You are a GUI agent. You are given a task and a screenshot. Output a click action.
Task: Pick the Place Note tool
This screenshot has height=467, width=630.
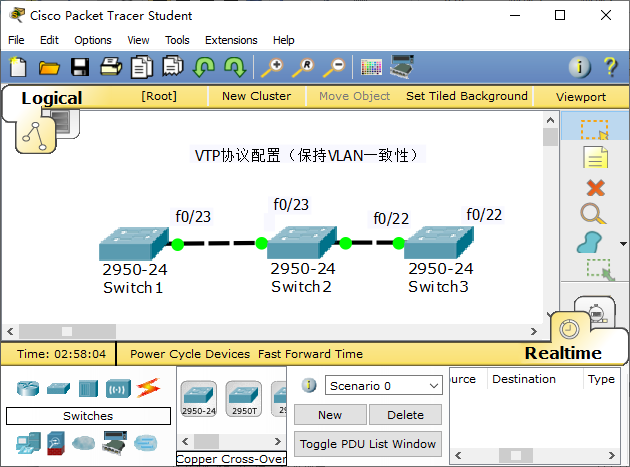point(595,157)
